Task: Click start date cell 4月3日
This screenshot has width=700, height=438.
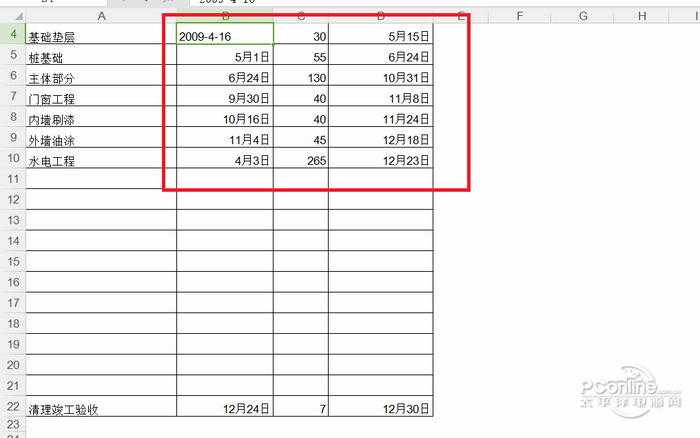Action: 225,158
